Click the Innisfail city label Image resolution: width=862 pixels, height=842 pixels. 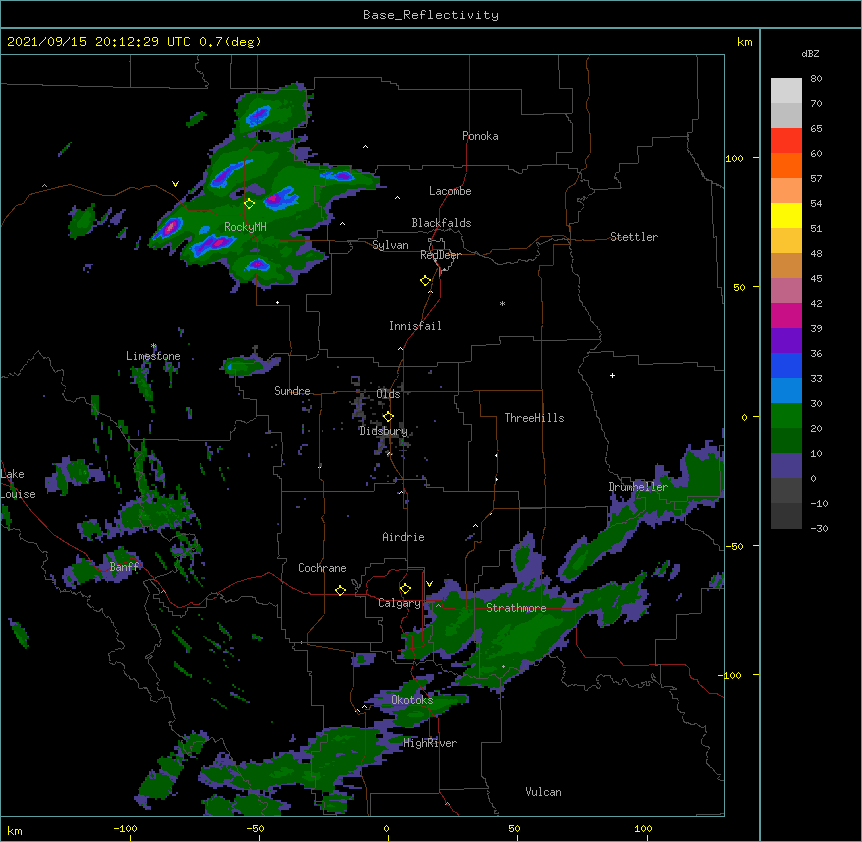(x=415, y=326)
